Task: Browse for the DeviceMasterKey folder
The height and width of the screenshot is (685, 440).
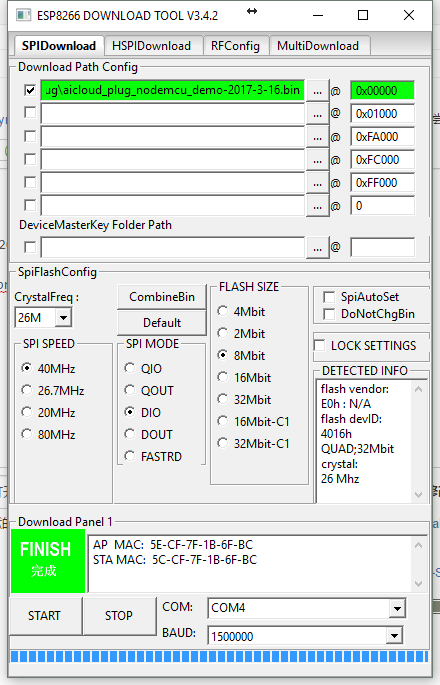Action: pos(318,248)
